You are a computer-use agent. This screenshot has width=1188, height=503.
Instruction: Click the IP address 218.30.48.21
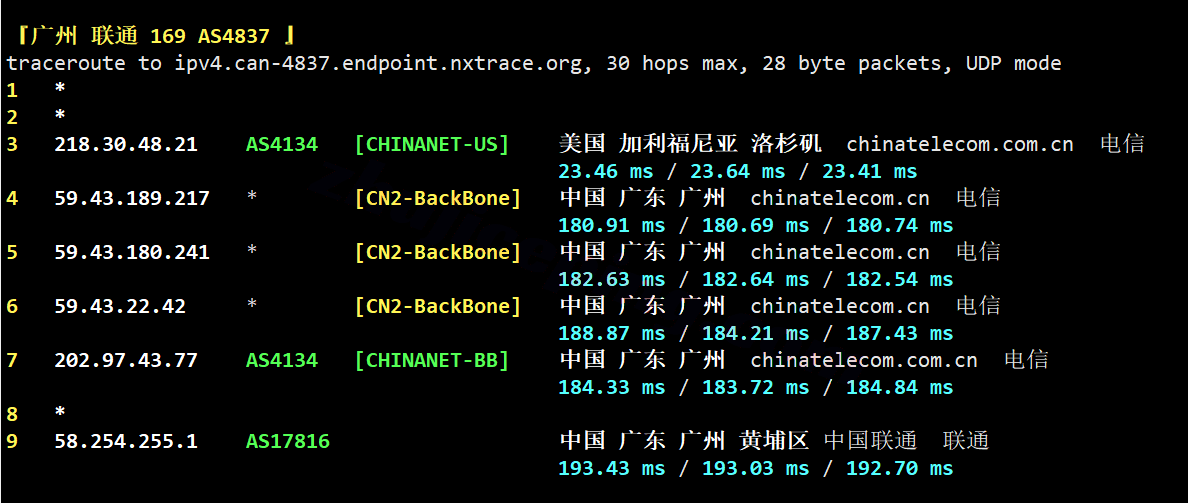click(126, 144)
